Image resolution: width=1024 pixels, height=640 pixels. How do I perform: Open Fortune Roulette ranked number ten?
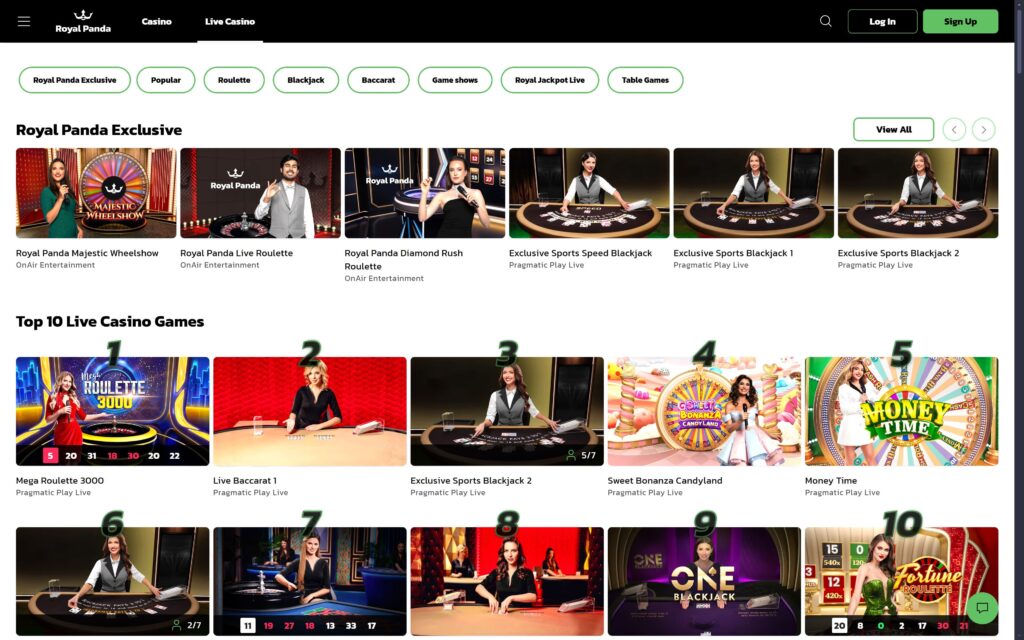(901, 581)
